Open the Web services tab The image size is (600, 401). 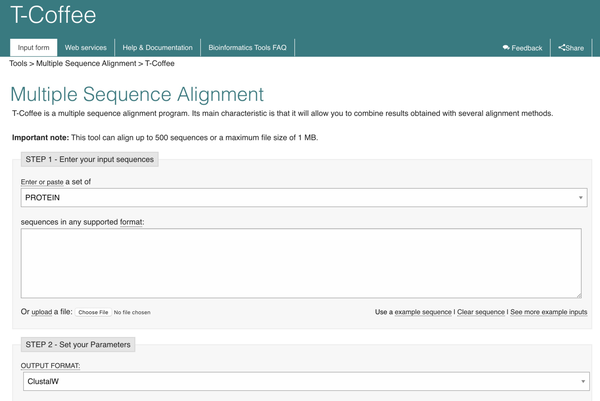click(85, 48)
